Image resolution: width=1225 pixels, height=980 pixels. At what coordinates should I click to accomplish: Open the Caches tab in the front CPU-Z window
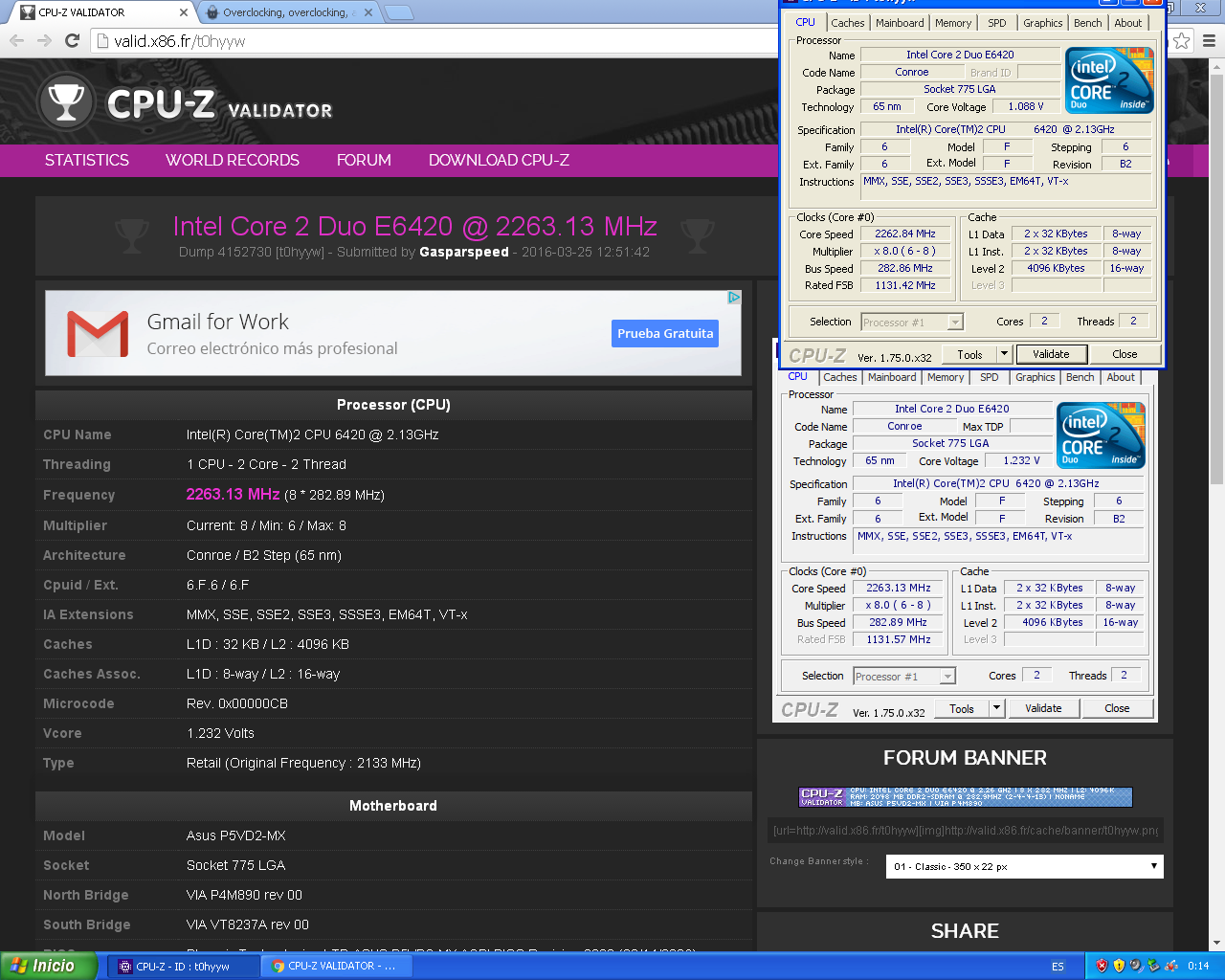pos(847,23)
